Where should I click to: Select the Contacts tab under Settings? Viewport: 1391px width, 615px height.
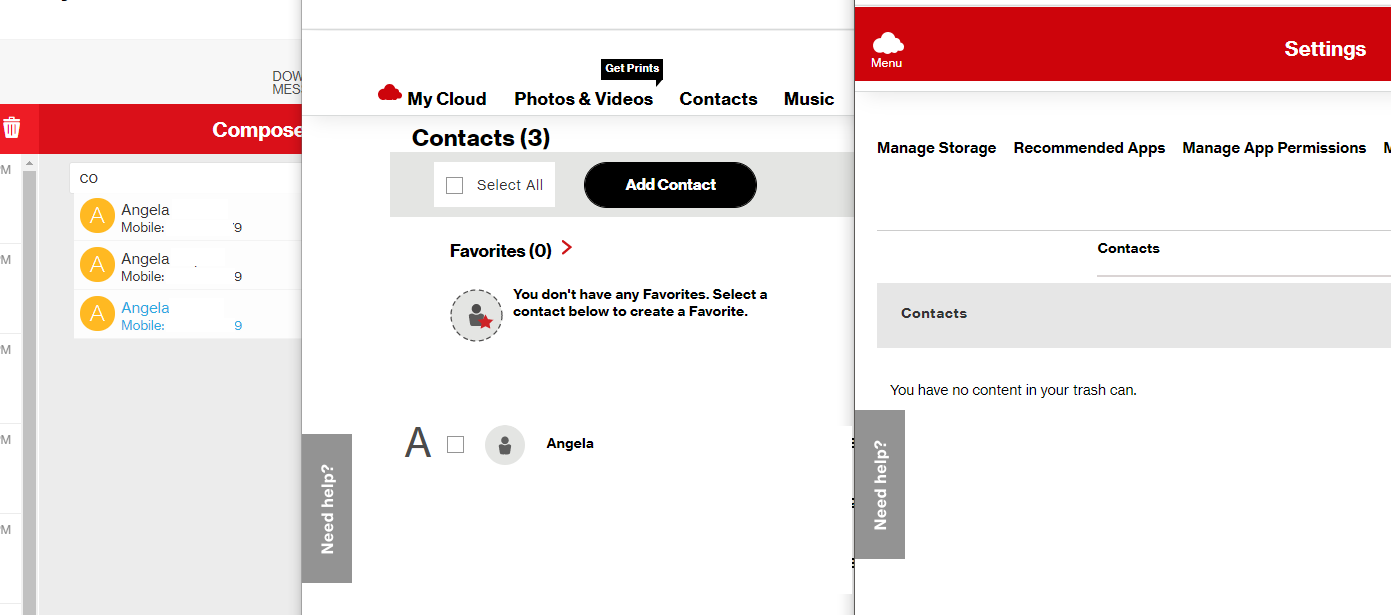(1129, 248)
